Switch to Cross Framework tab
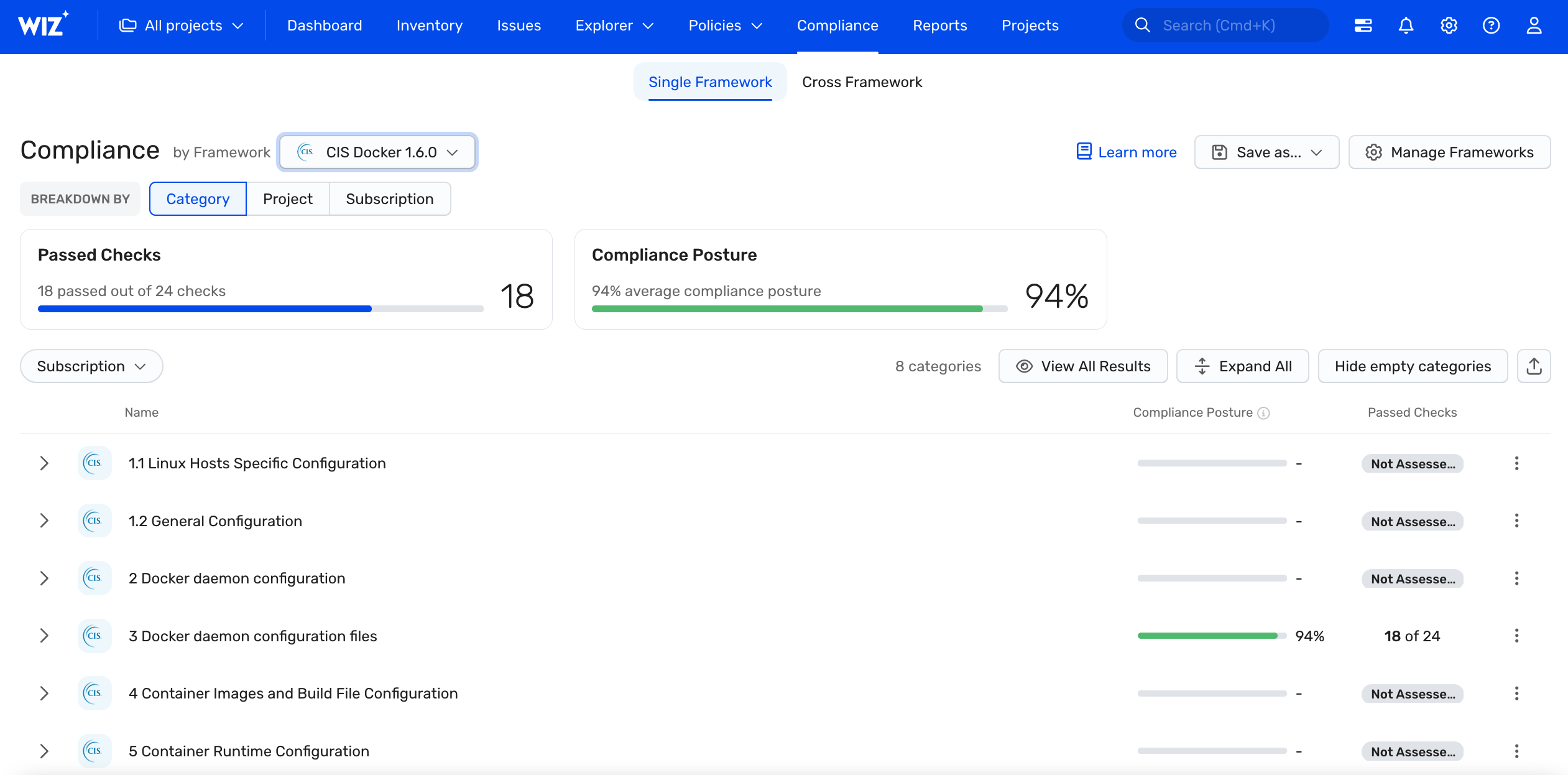 [862, 82]
